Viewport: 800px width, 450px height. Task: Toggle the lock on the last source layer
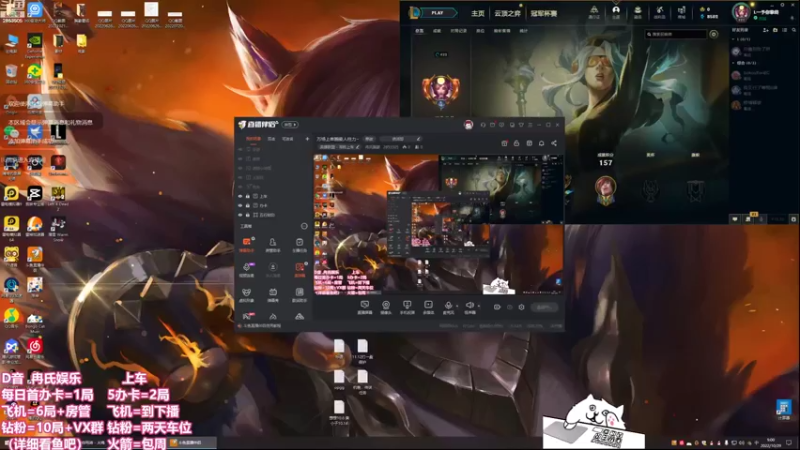[247, 215]
